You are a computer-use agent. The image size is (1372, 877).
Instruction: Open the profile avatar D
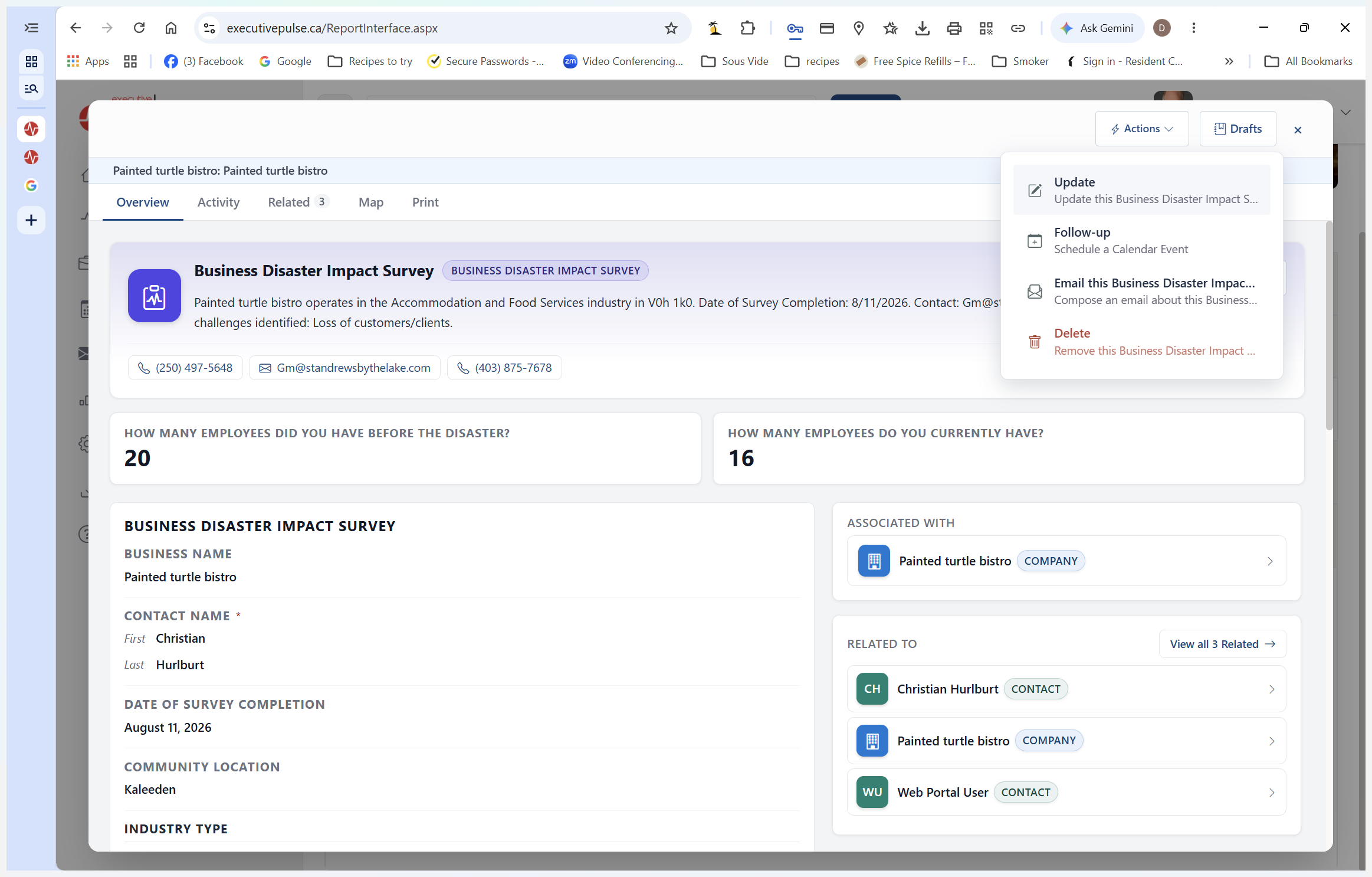click(1161, 28)
